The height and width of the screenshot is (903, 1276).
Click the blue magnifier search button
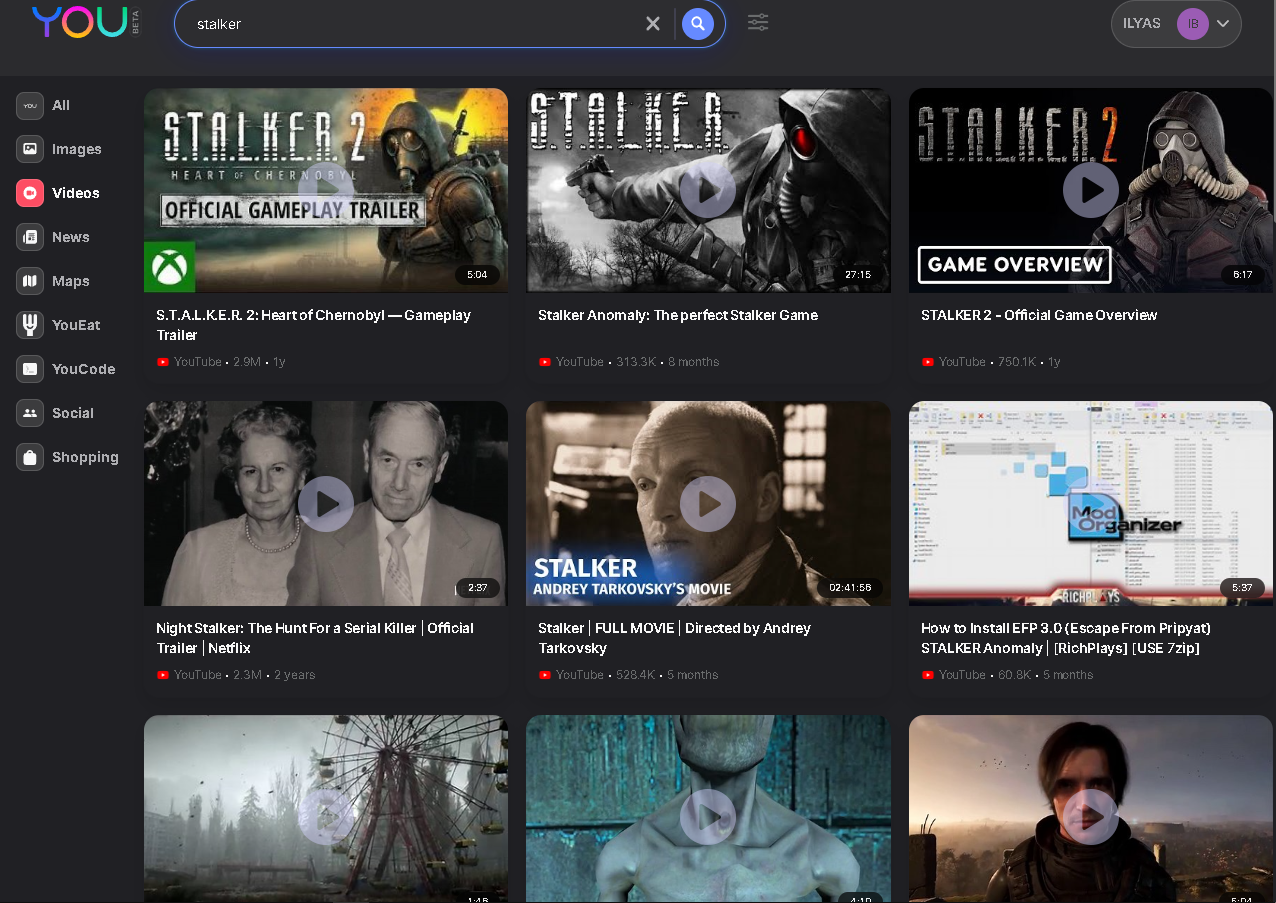[x=698, y=23]
